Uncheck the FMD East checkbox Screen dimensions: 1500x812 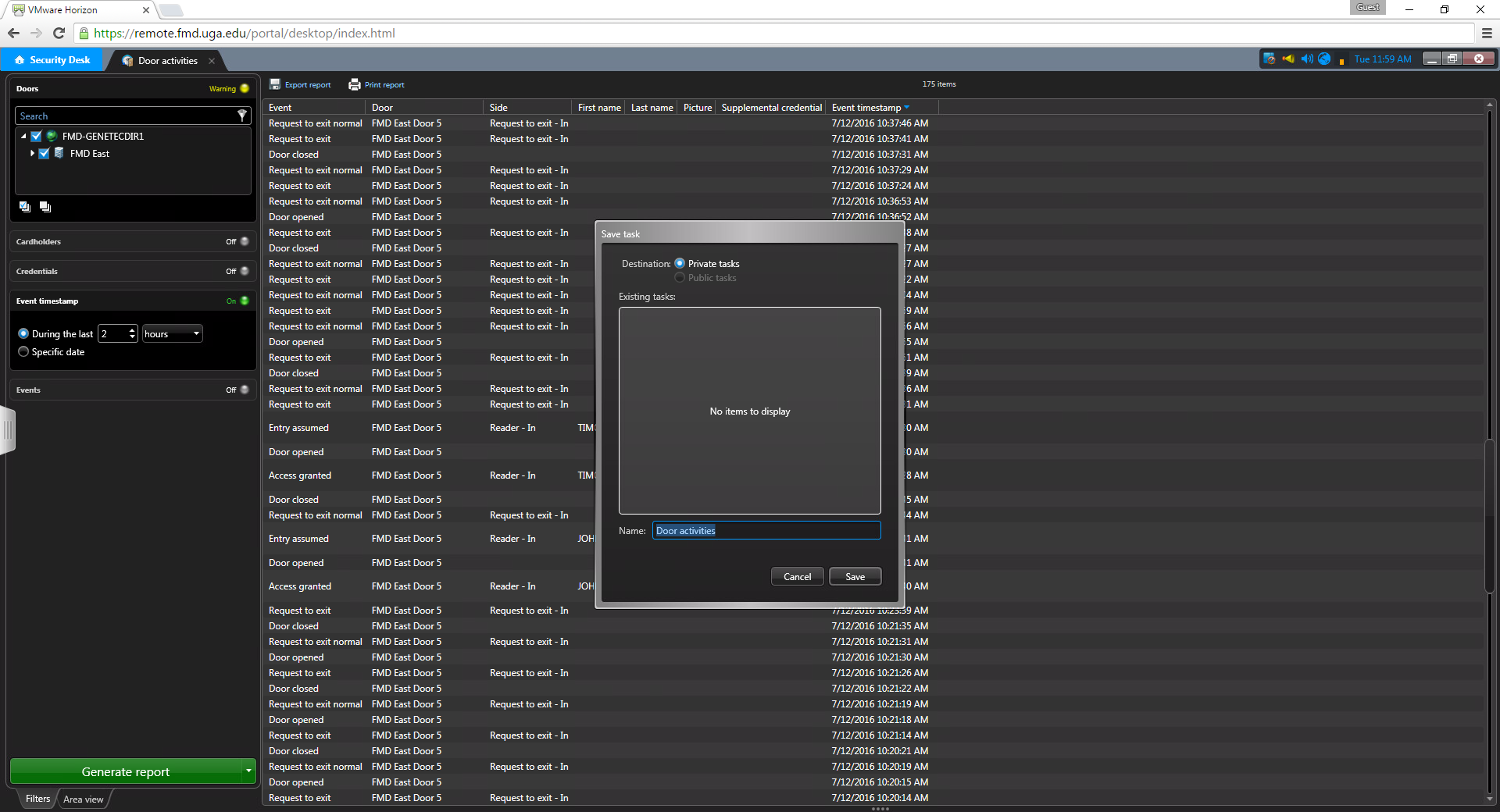45,154
